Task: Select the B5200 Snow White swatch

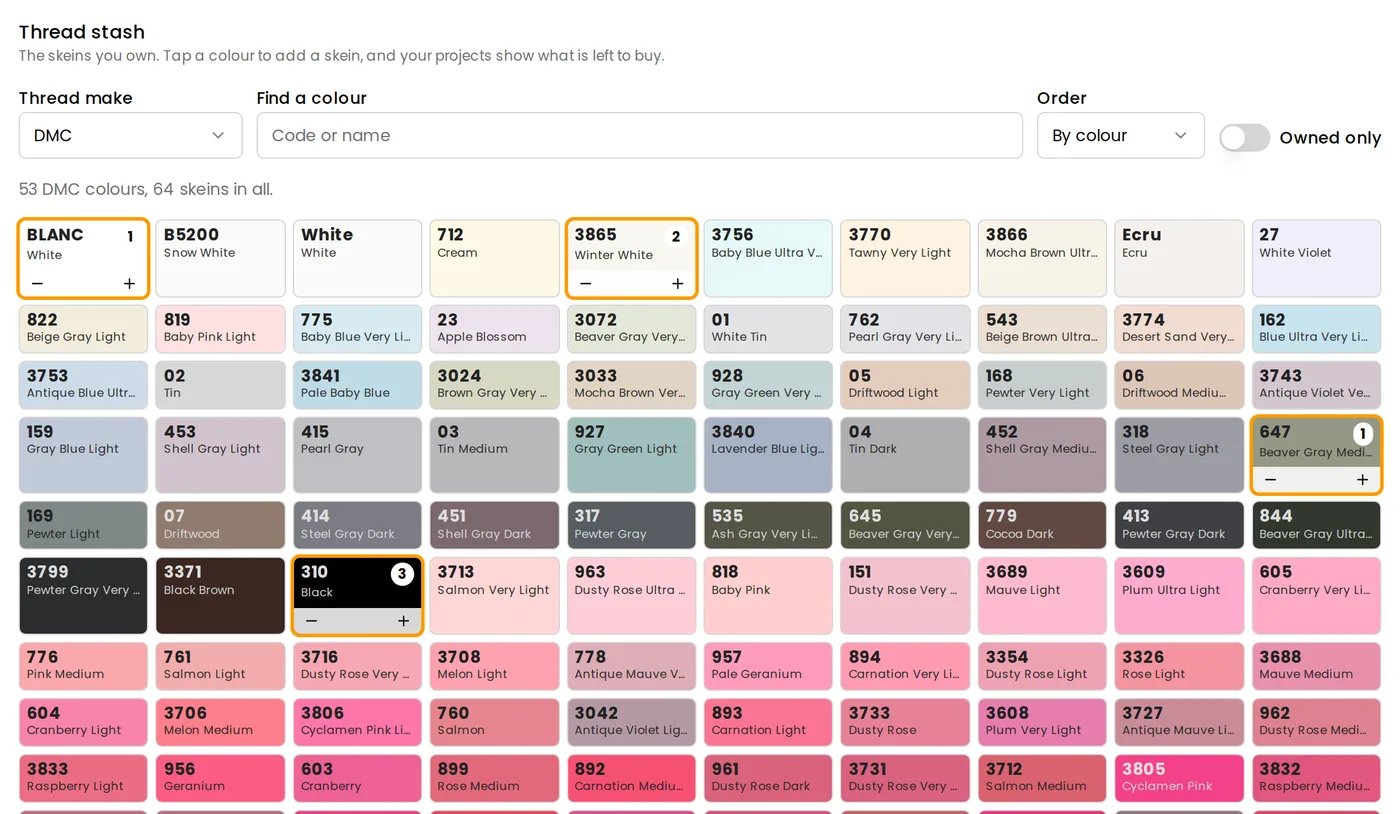Action: click(220, 259)
